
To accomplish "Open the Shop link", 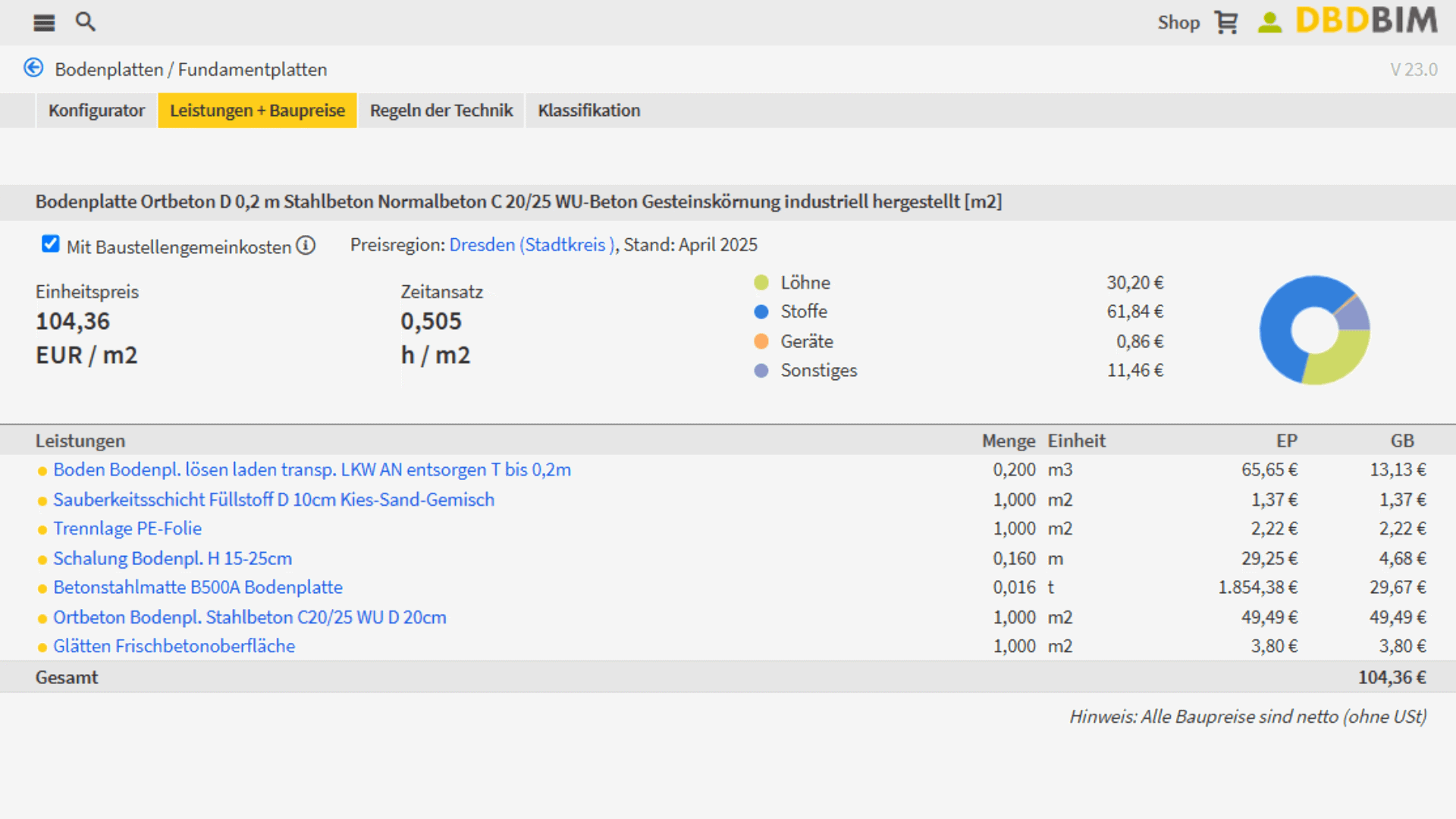I will tap(1178, 23).
